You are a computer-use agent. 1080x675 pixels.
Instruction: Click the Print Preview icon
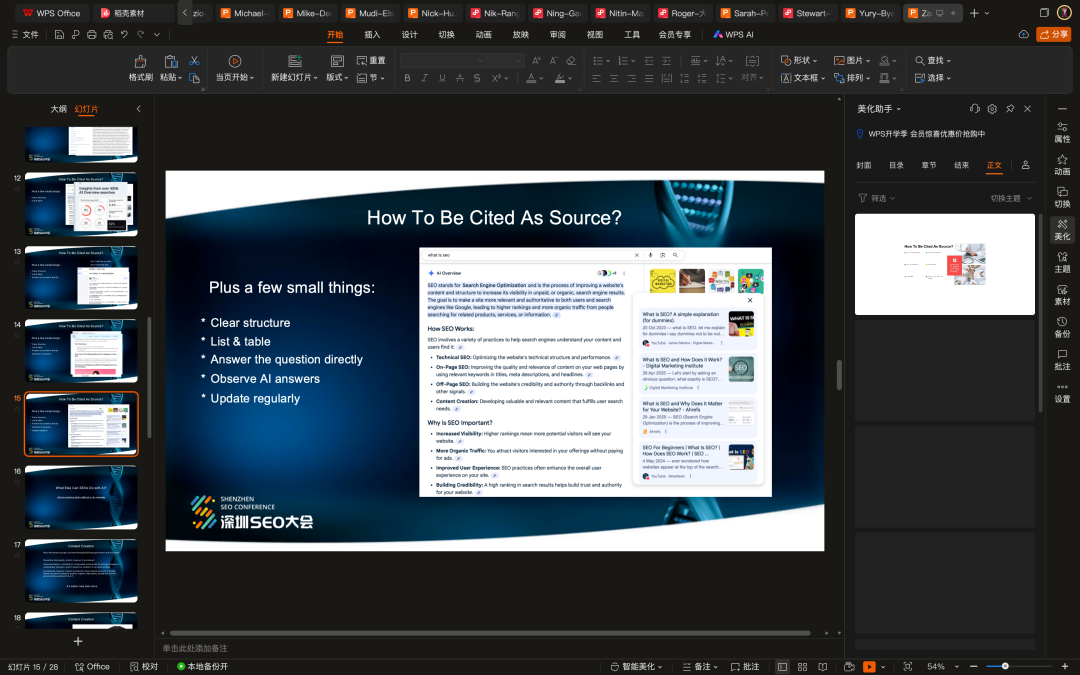point(108,34)
